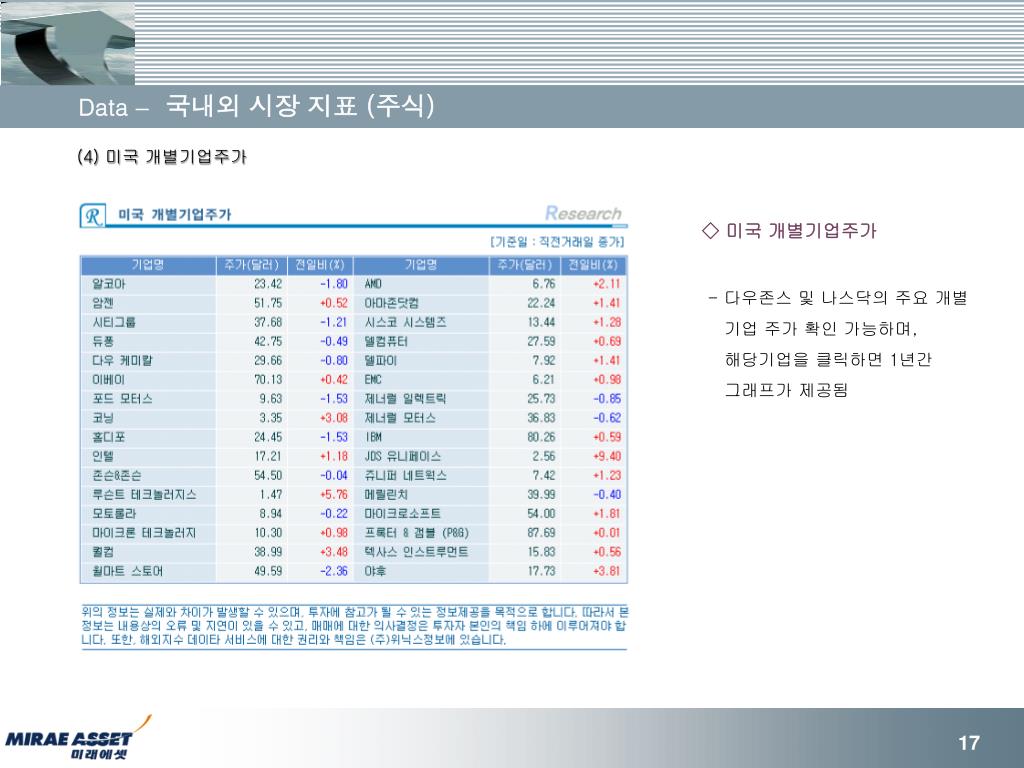Click 프록터 & 갬블 (P&G) entry
This screenshot has width=1024, height=768.
[417, 533]
